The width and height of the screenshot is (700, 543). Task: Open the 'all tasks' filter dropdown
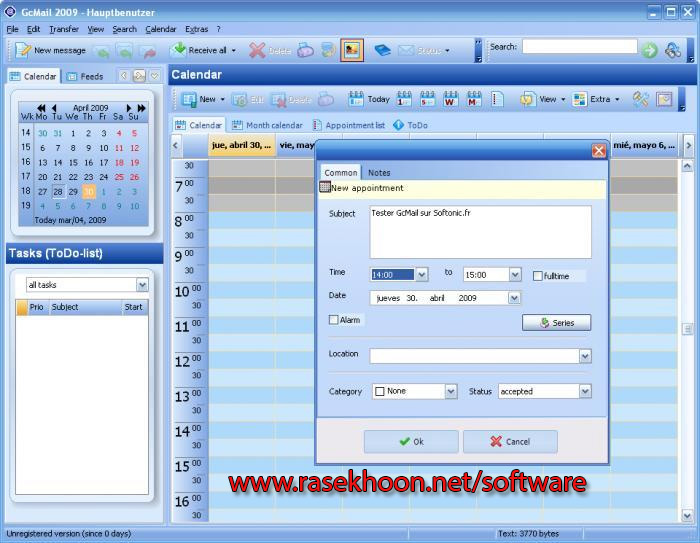coord(142,284)
